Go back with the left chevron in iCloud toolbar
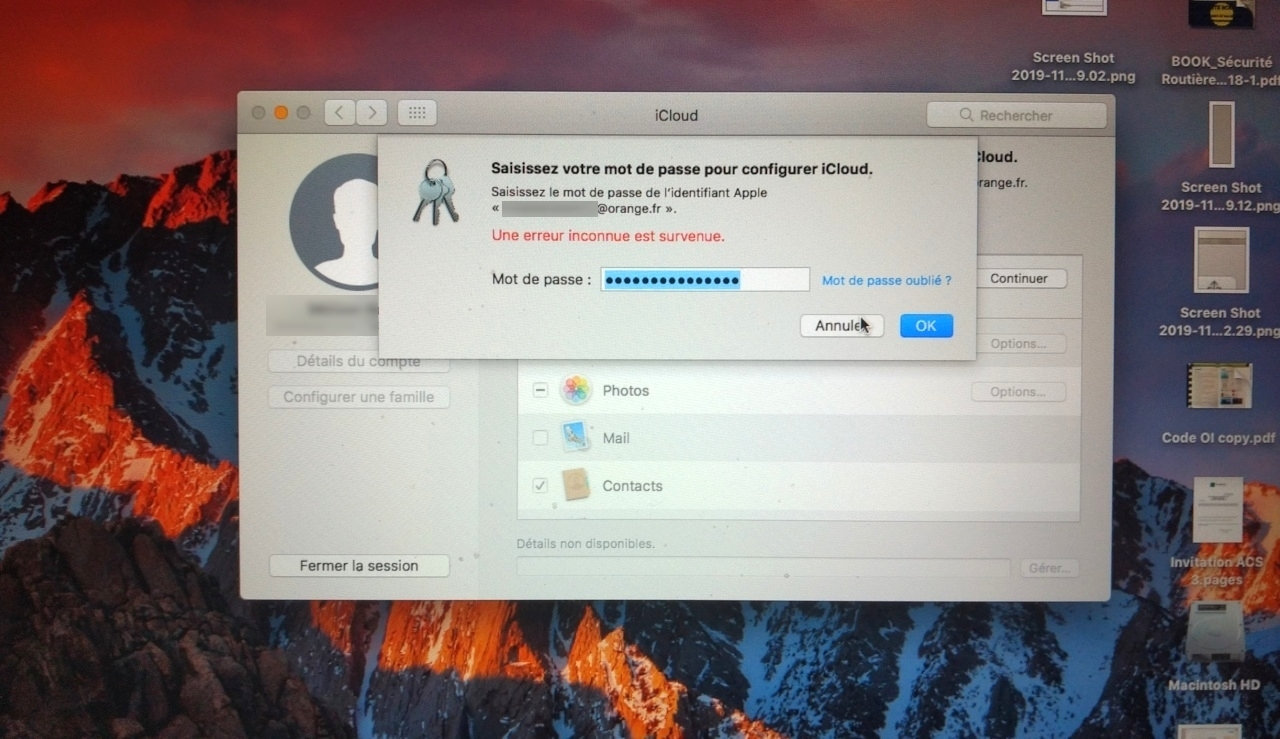Viewport: 1280px width, 739px height. pos(340,113)
